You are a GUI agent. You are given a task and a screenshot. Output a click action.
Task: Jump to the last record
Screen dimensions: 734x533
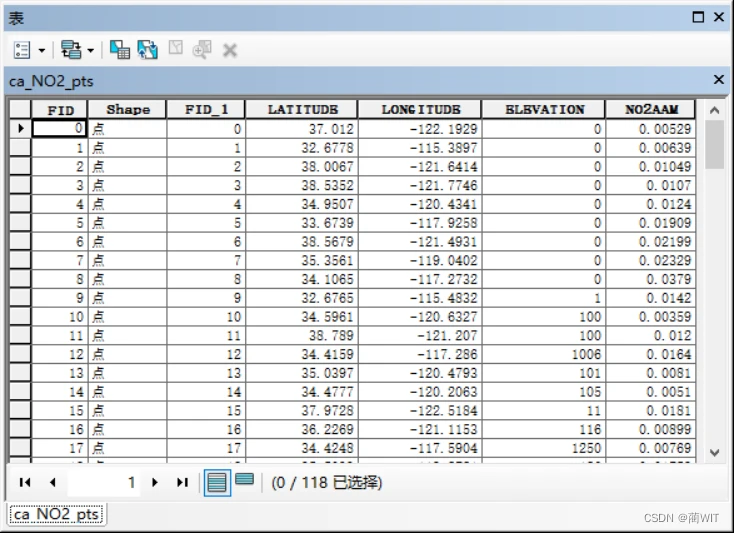pos(183,482)
